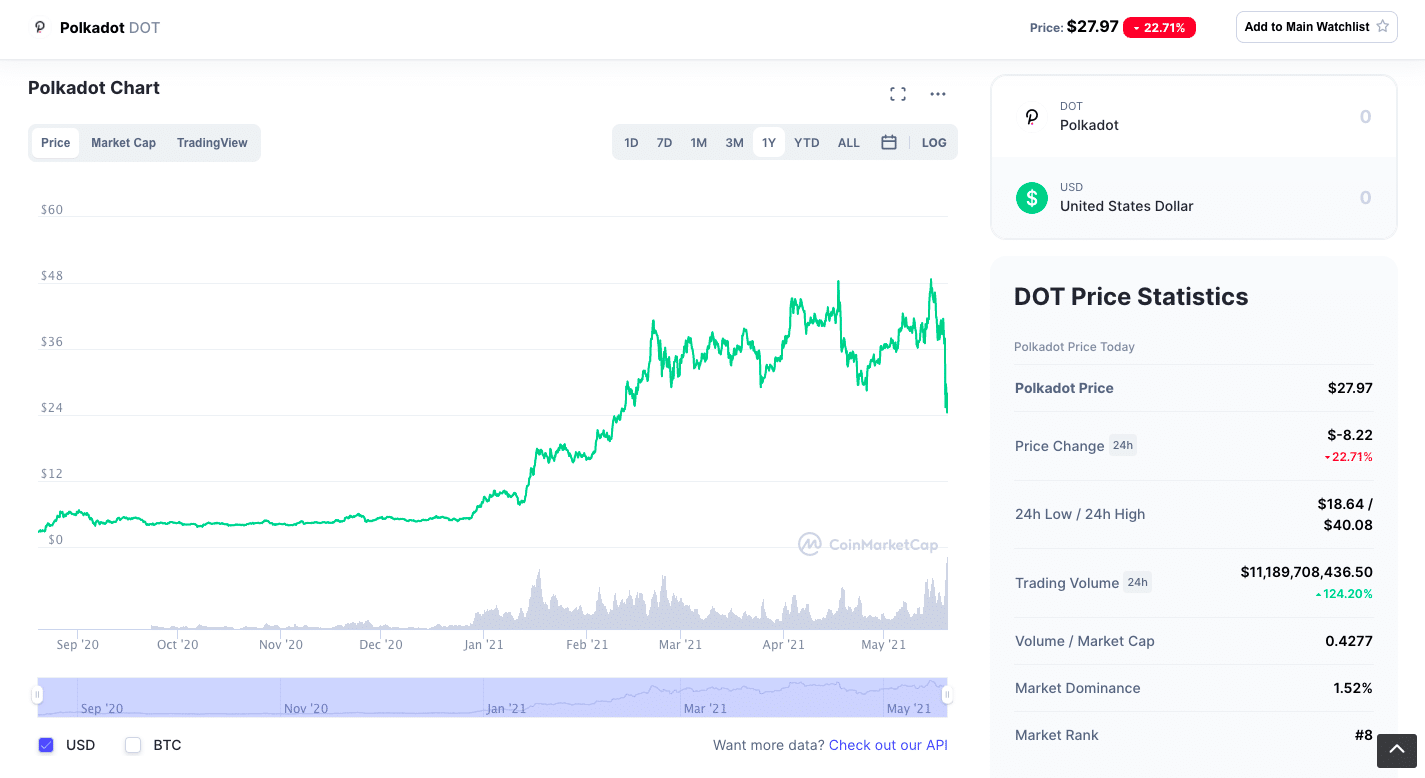Click the Jan '21 x-axis label
The width and height of the screenshot is (1425, 778).
[x=484, y=645]
